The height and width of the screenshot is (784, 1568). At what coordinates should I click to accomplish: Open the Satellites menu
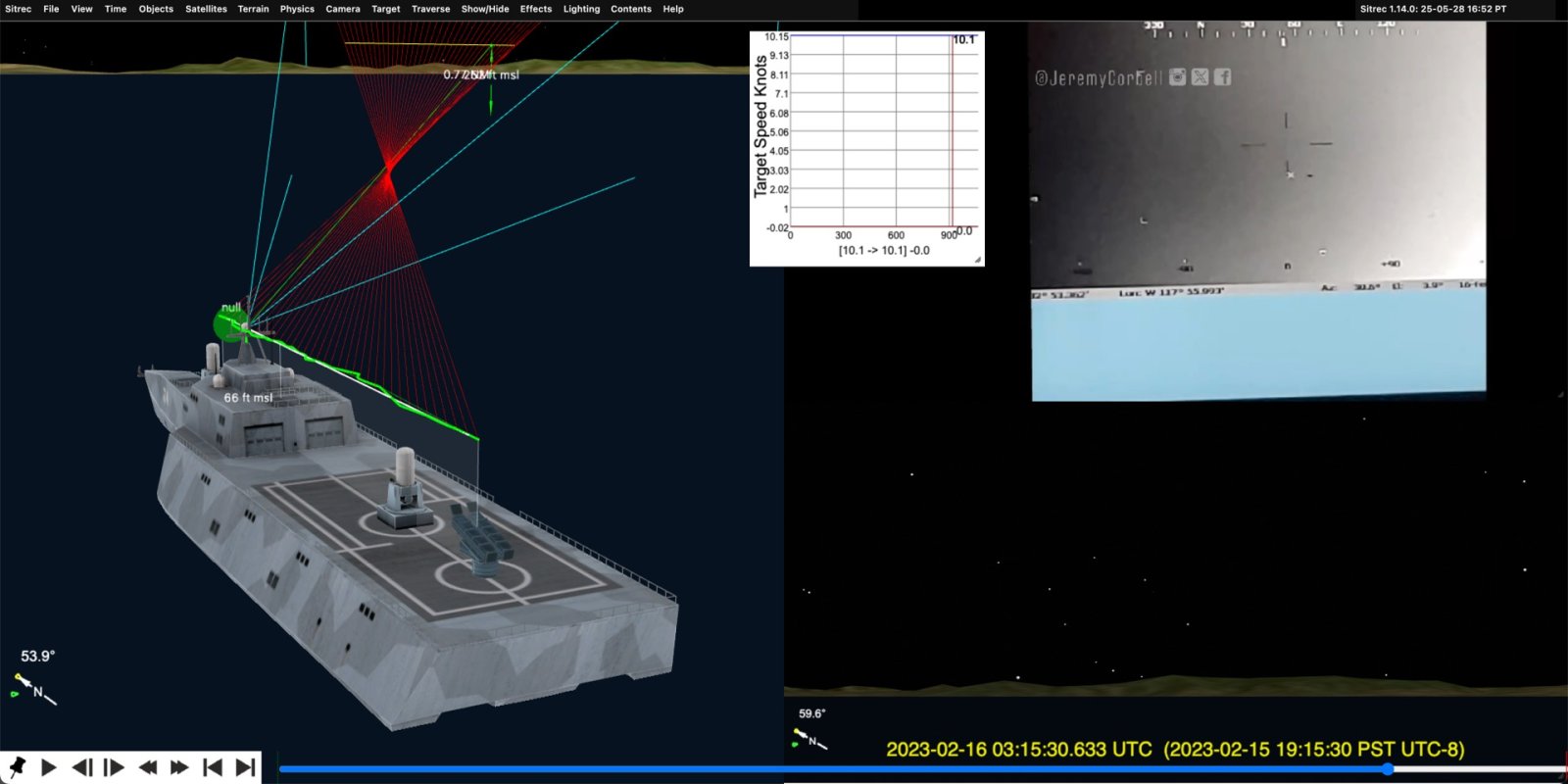pos(206,9)
